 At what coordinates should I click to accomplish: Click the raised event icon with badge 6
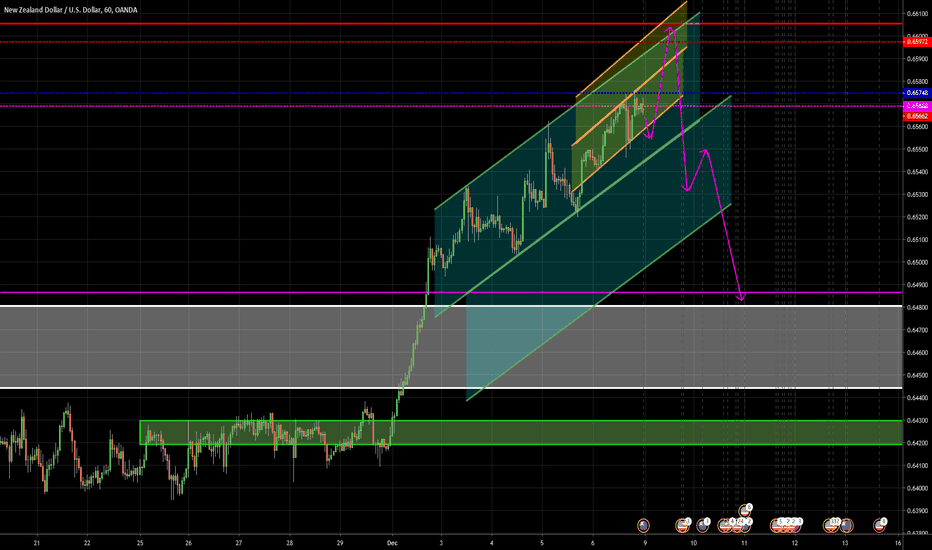[x=744, y=511]
